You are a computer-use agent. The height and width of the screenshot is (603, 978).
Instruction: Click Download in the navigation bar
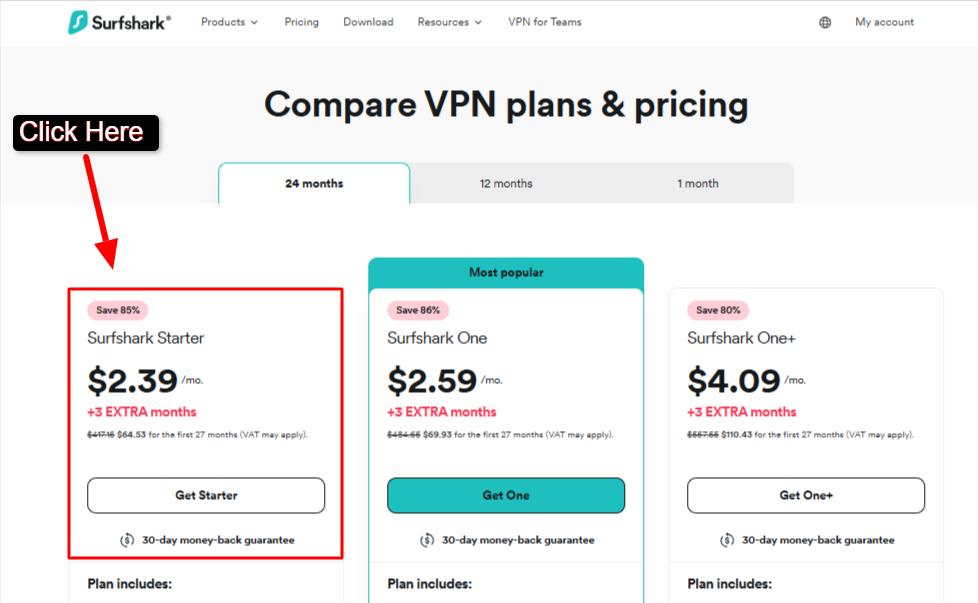pyautogui.click(x=368, y=21)
